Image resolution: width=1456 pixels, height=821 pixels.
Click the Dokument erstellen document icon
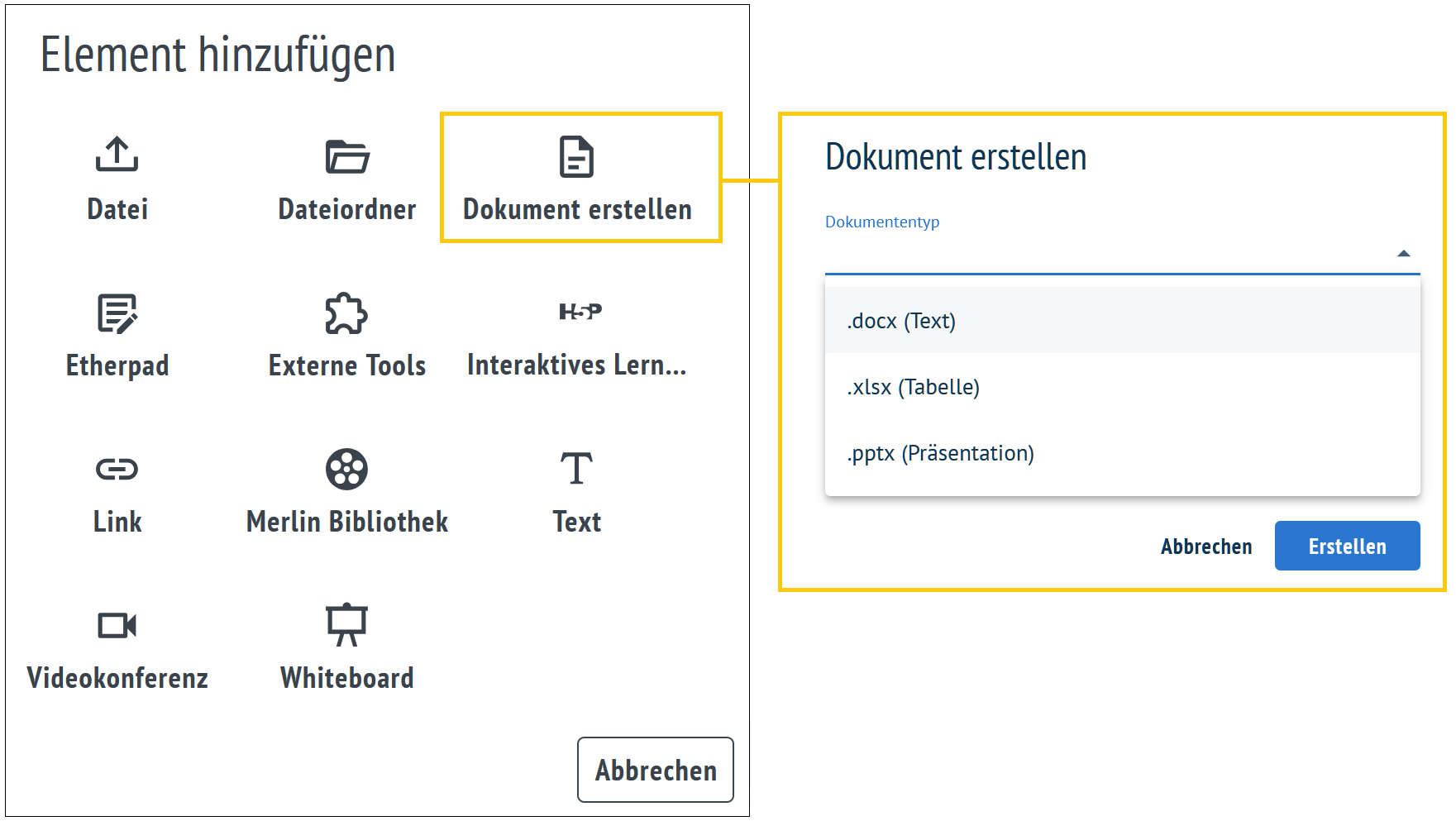point(576,156)
